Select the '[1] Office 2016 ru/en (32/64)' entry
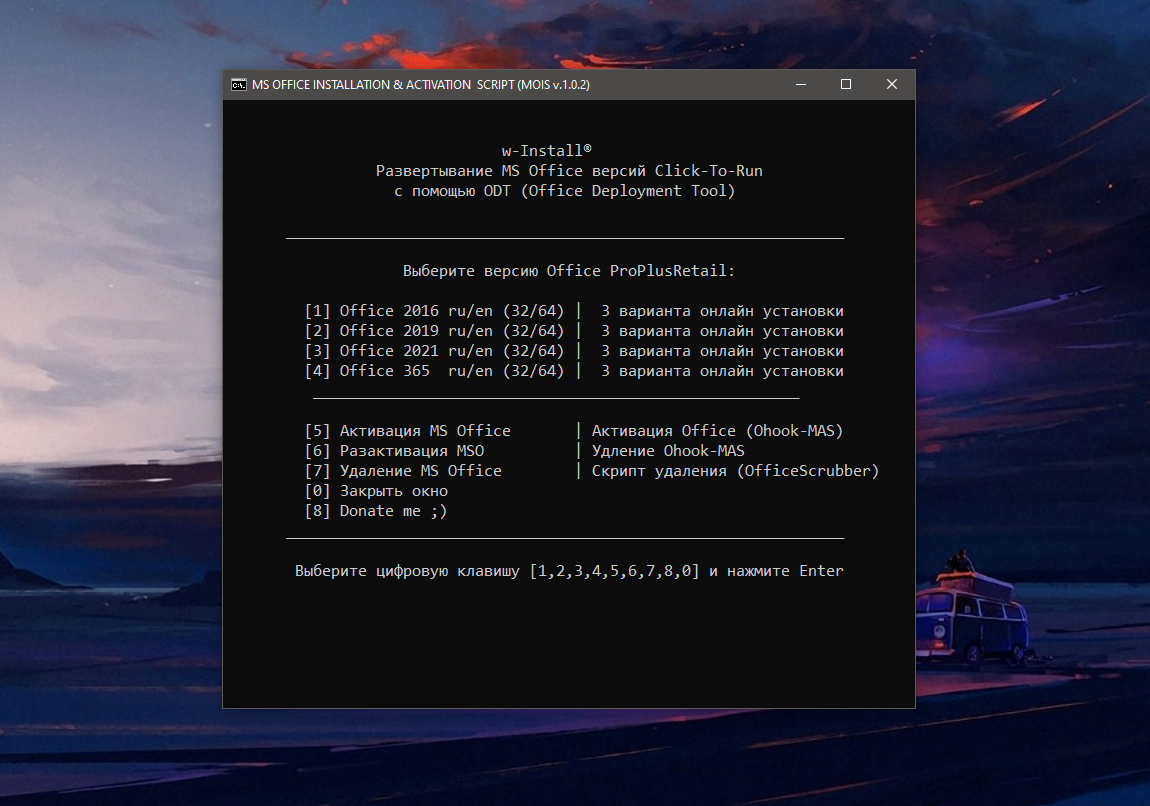Image resolution: width=1150 pixels, height=806 pixels. [x=434, y=311]
